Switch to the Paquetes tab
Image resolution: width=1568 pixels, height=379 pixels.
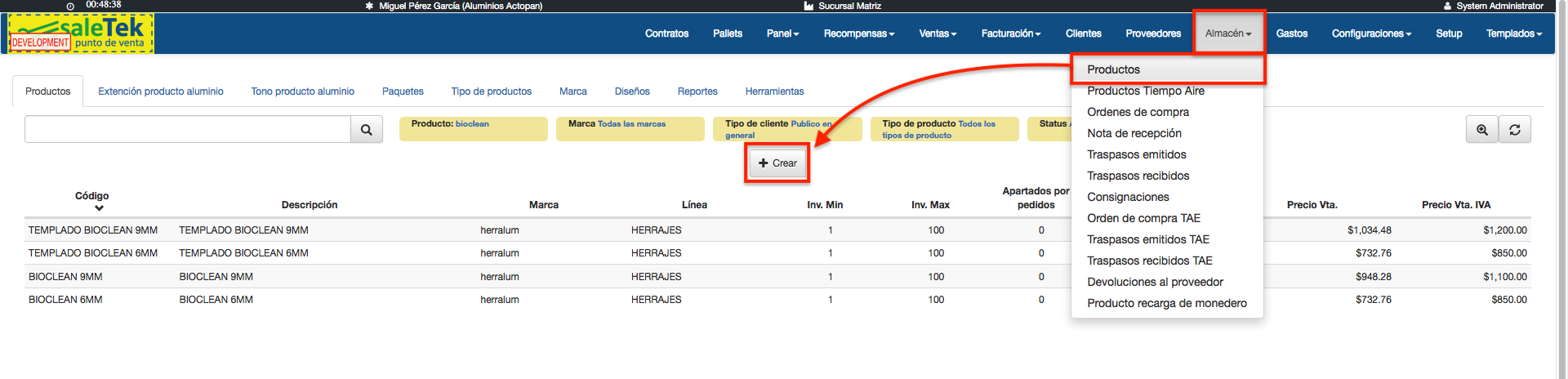[x=403, y=91]
